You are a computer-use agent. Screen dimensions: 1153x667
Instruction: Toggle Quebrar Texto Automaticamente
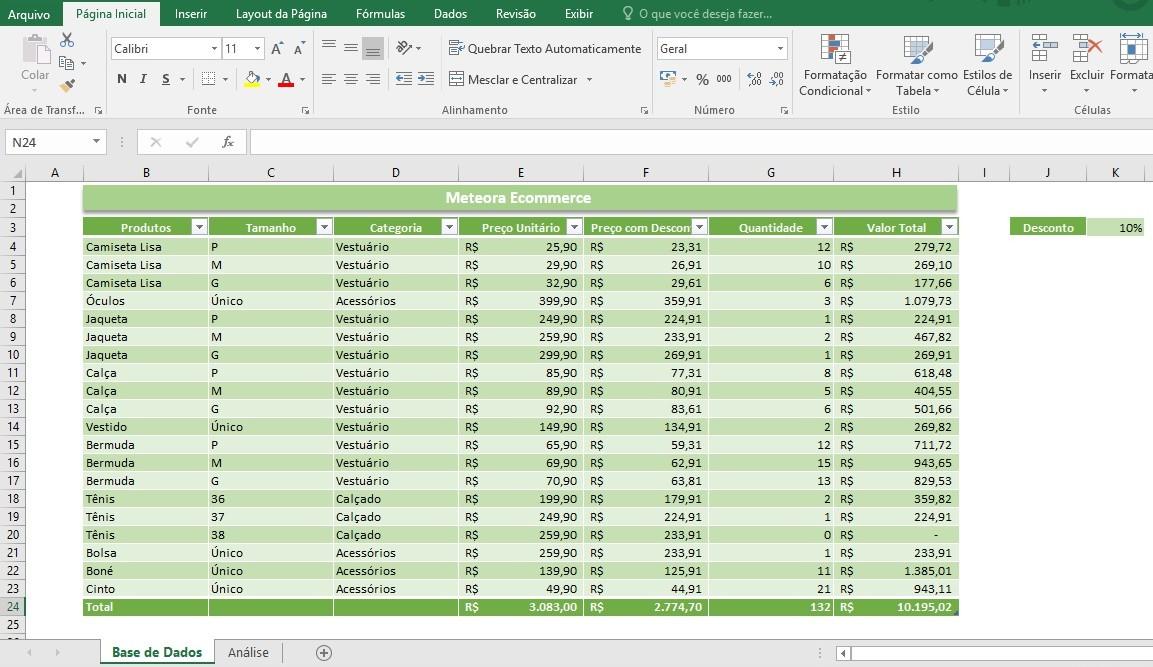[x=545, y=49]
